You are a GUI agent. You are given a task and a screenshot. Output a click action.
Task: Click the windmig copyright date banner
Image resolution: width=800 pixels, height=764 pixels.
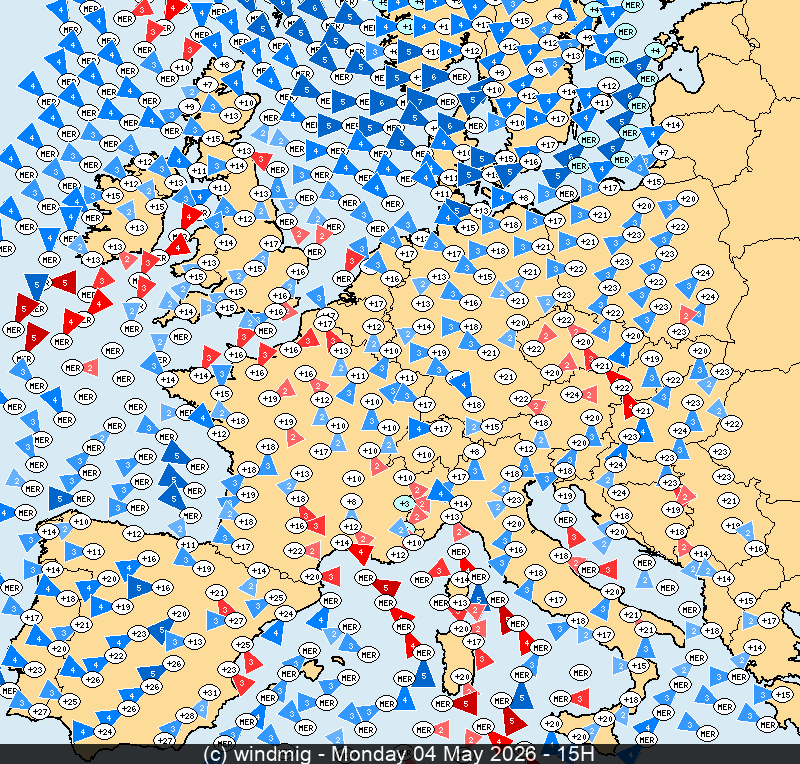click(x=400, y=753)
